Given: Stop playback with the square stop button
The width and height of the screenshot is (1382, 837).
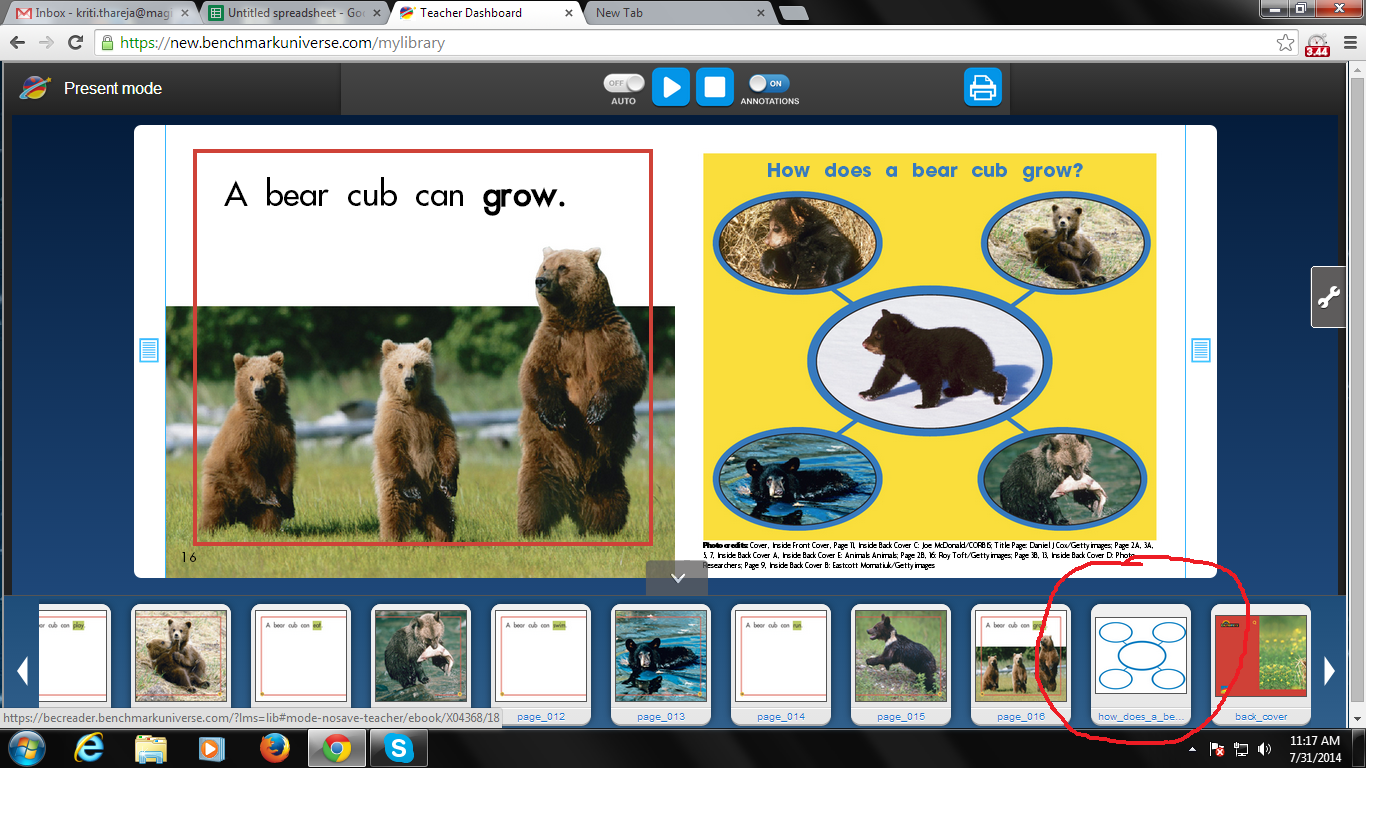Looking at the screenshot, I should point(715,87).
